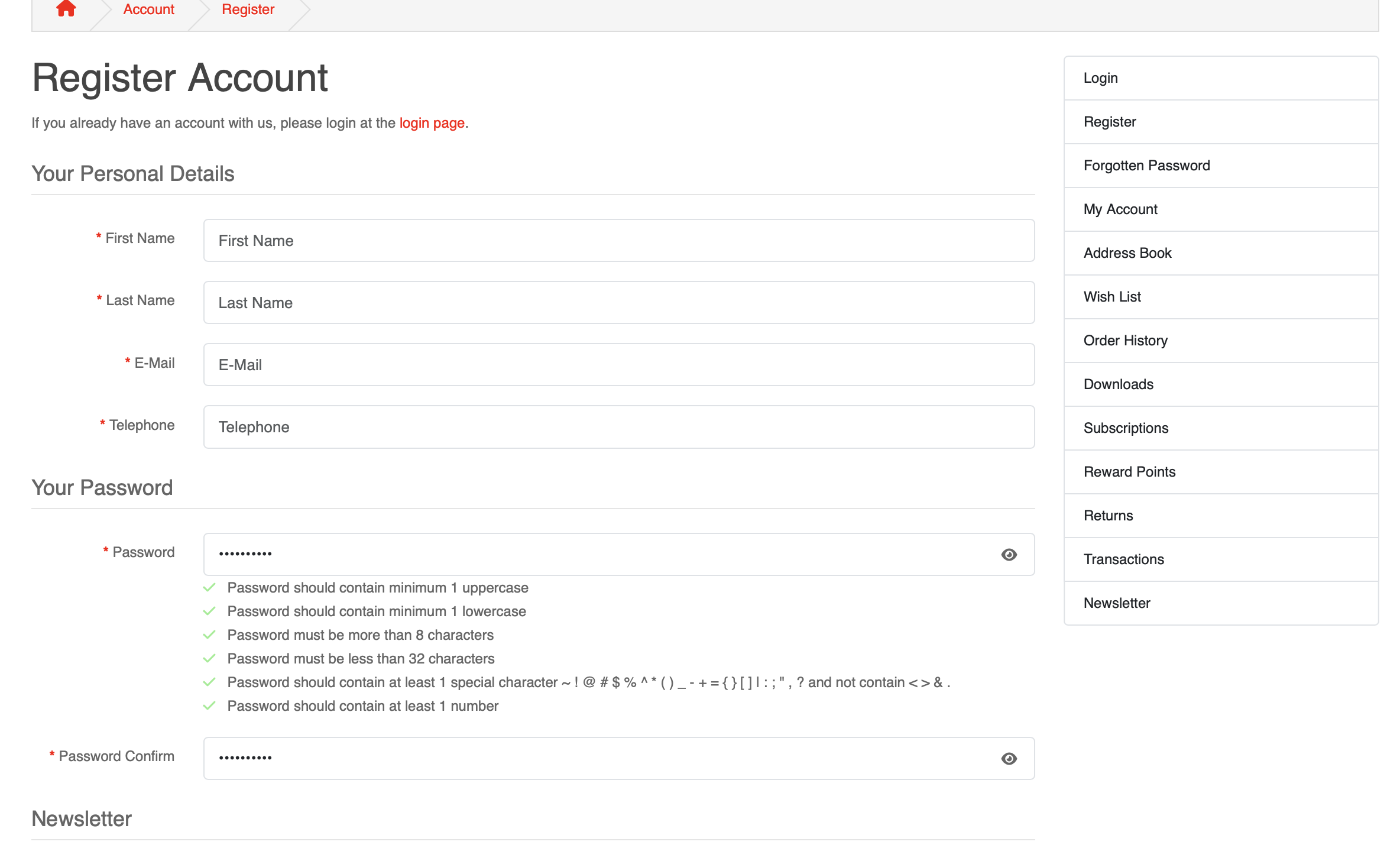Viewport: 1400px width, 861px height.
Task: Open the Register breadcrumb link
Action: [248, 9]
